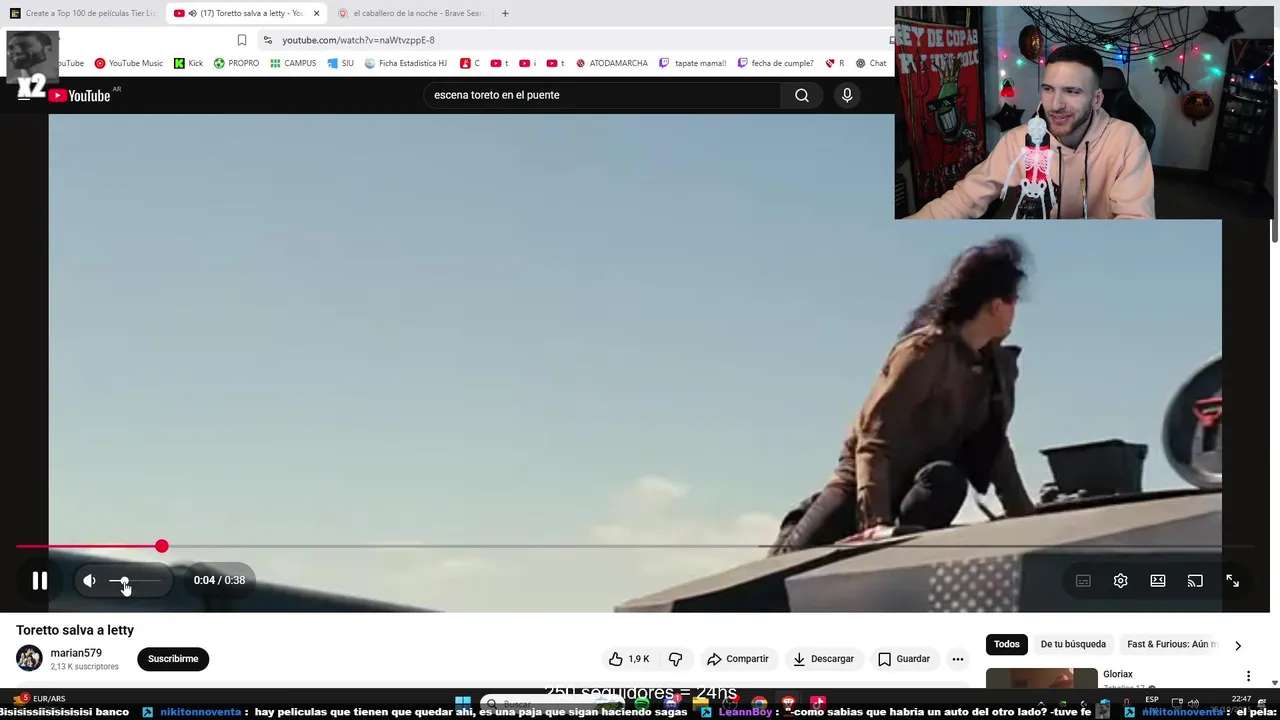Cast video to a TV
Screen dimensions: 1280x720
(1195, 581)
